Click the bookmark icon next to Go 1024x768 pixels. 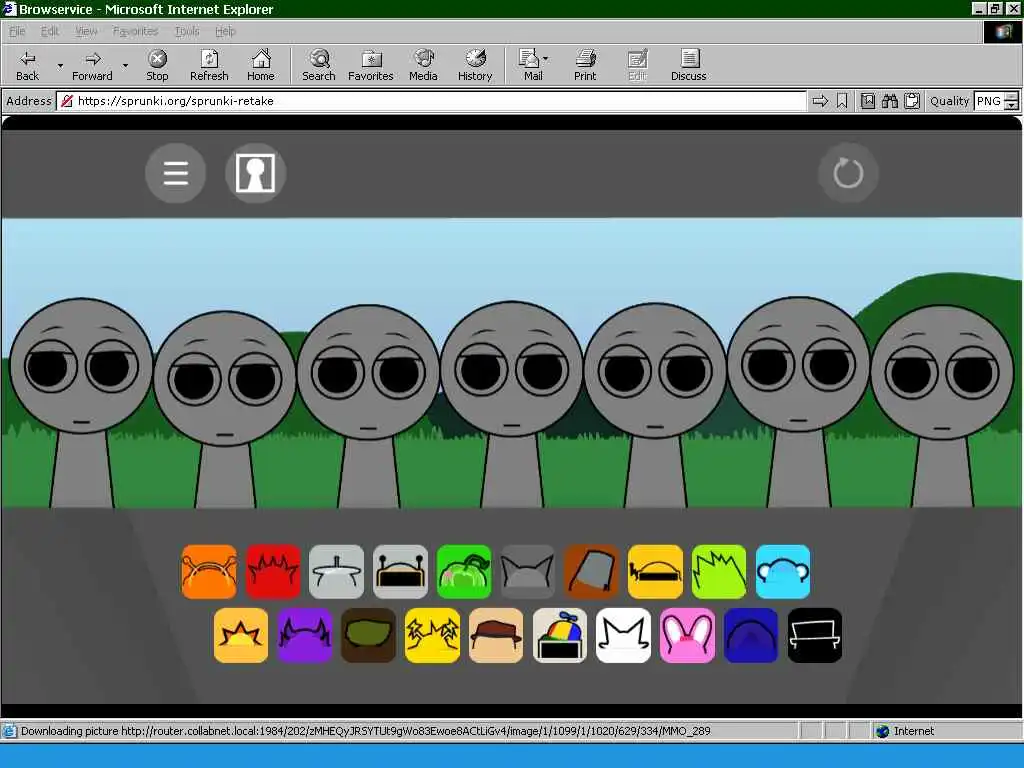pyautogui.click(x=842, y=101)
